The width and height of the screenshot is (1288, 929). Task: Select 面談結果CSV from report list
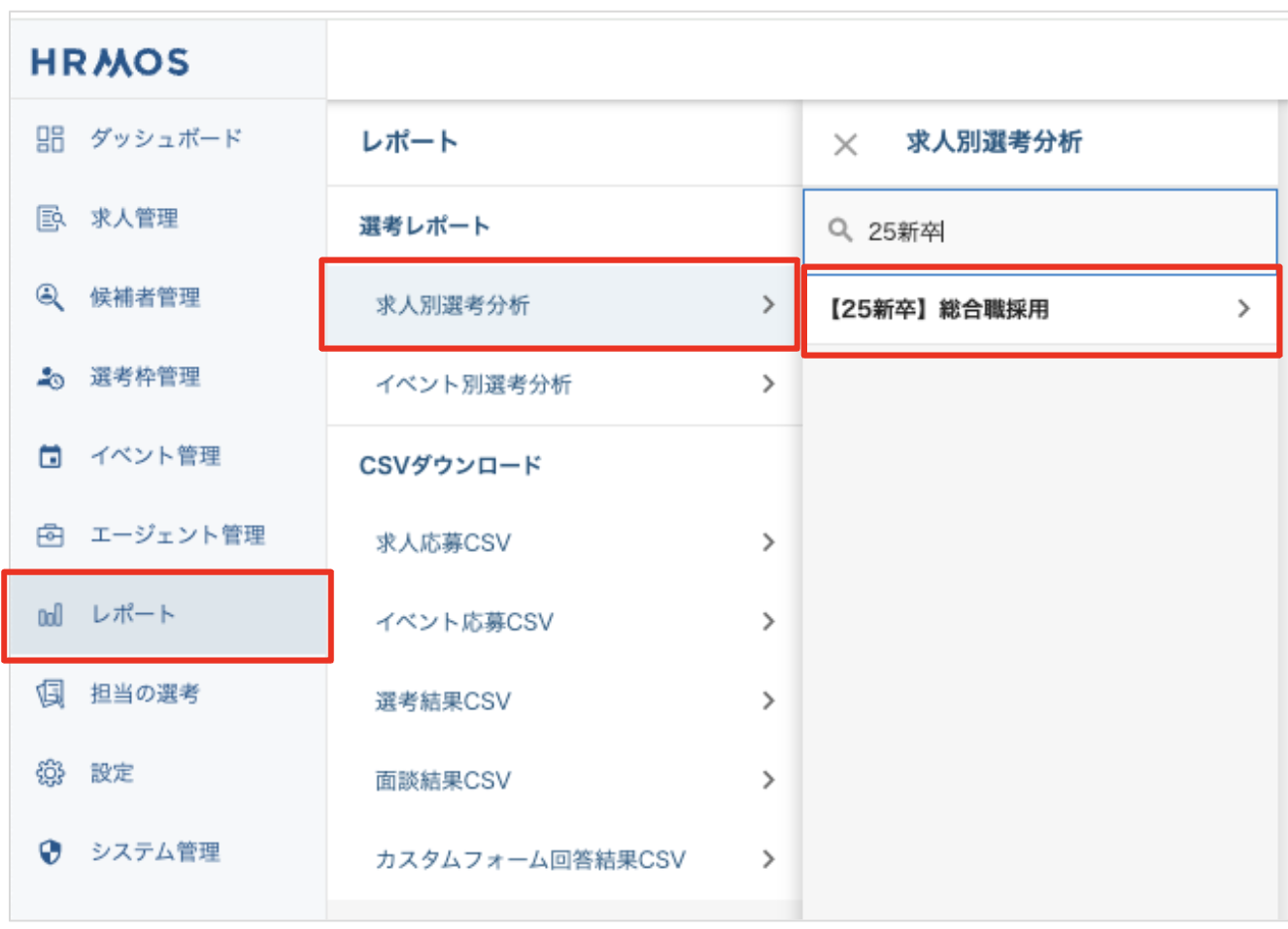443,780
